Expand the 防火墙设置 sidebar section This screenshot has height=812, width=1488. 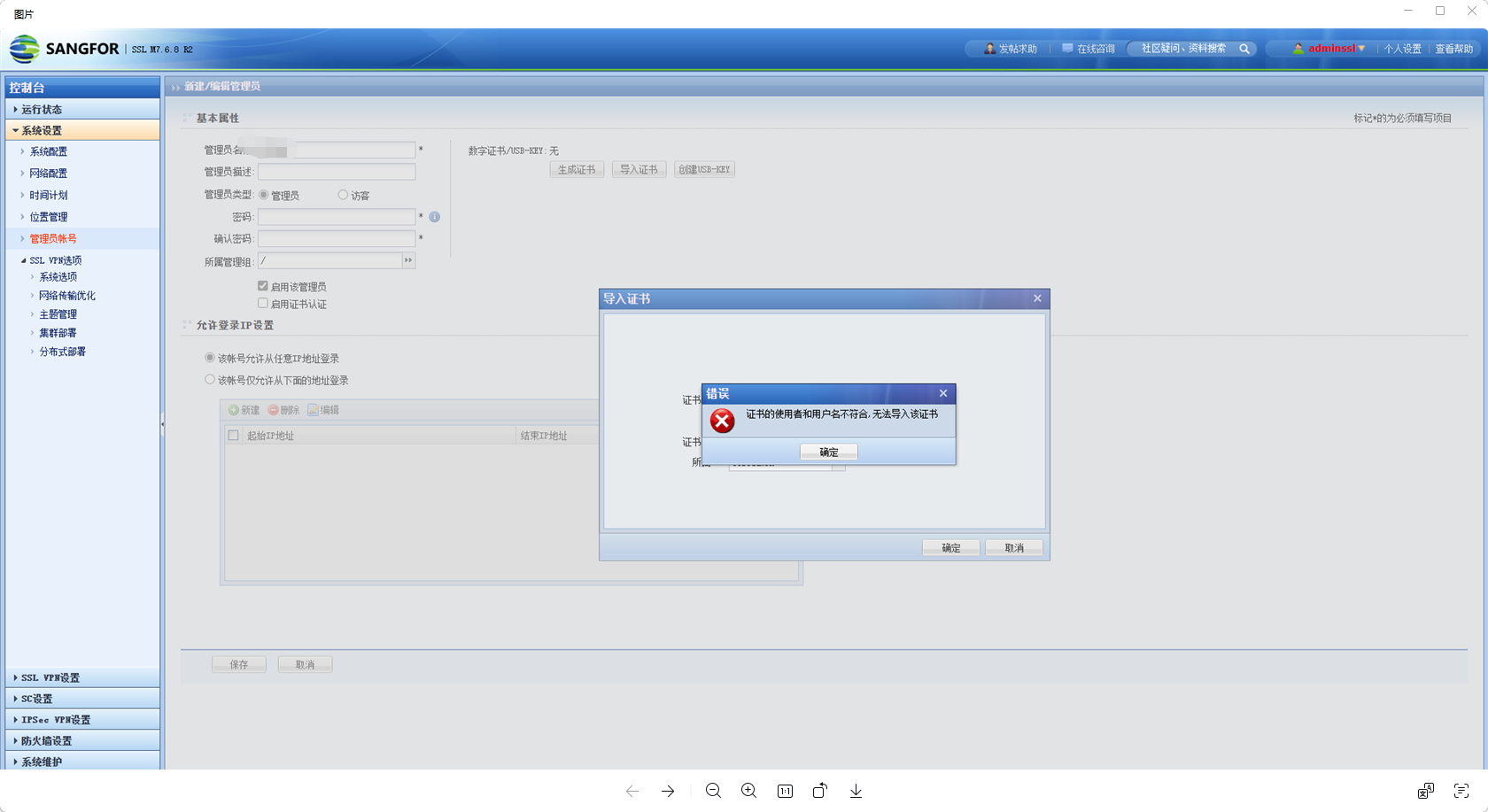tap(46, 740)
